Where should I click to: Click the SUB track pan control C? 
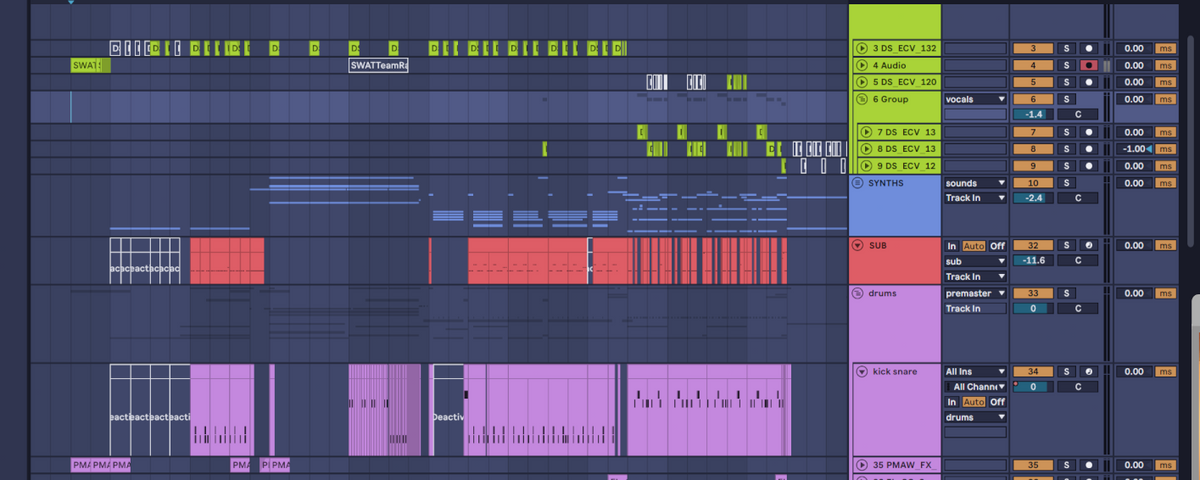(x=1077, y=261)
